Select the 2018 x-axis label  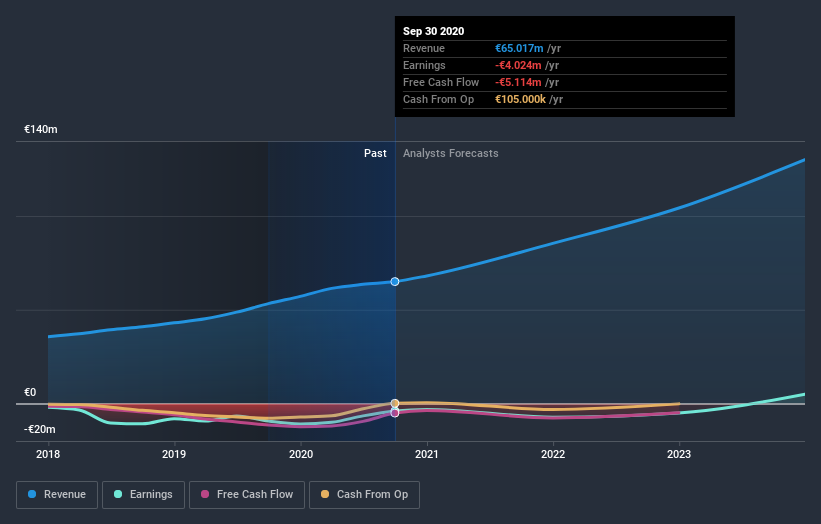pos(48,454)
